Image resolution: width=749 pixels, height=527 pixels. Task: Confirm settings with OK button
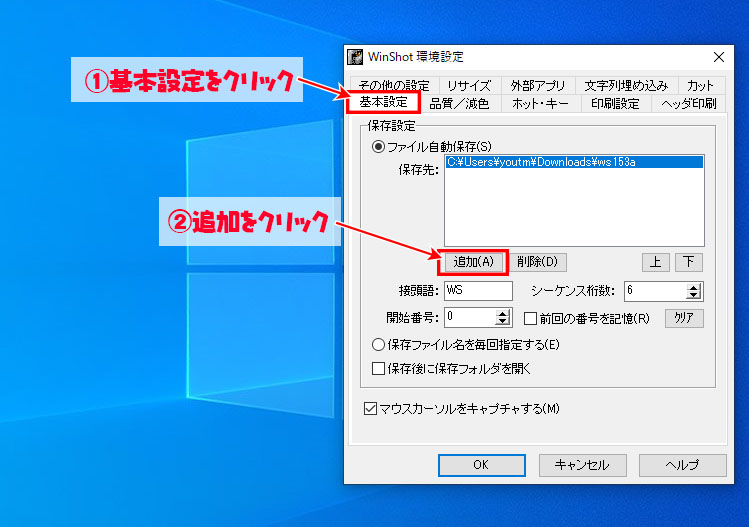pyautogui.click(x=482, y=465)
